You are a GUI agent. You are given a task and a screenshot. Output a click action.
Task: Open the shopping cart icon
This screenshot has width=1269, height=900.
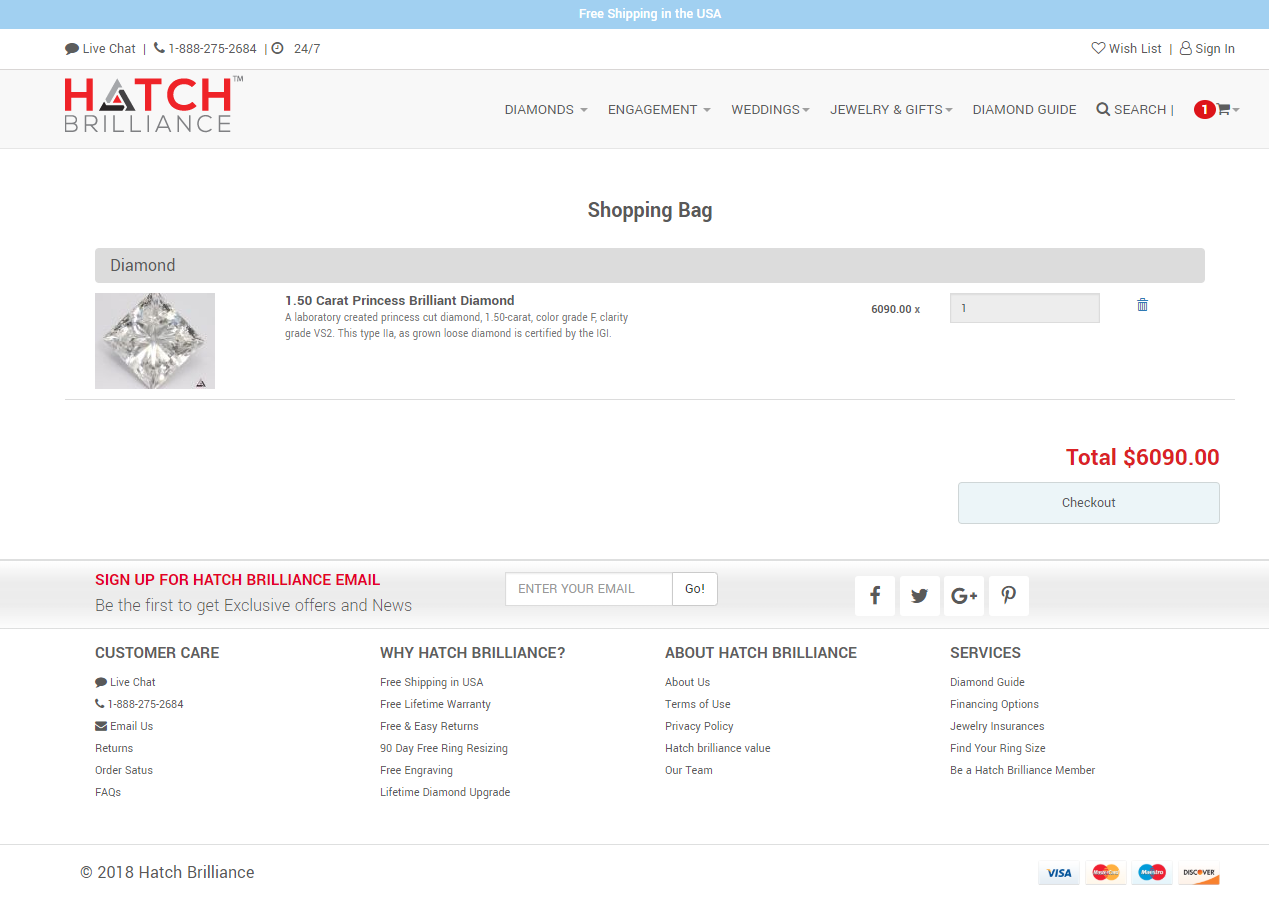[x=1223, y=109]
